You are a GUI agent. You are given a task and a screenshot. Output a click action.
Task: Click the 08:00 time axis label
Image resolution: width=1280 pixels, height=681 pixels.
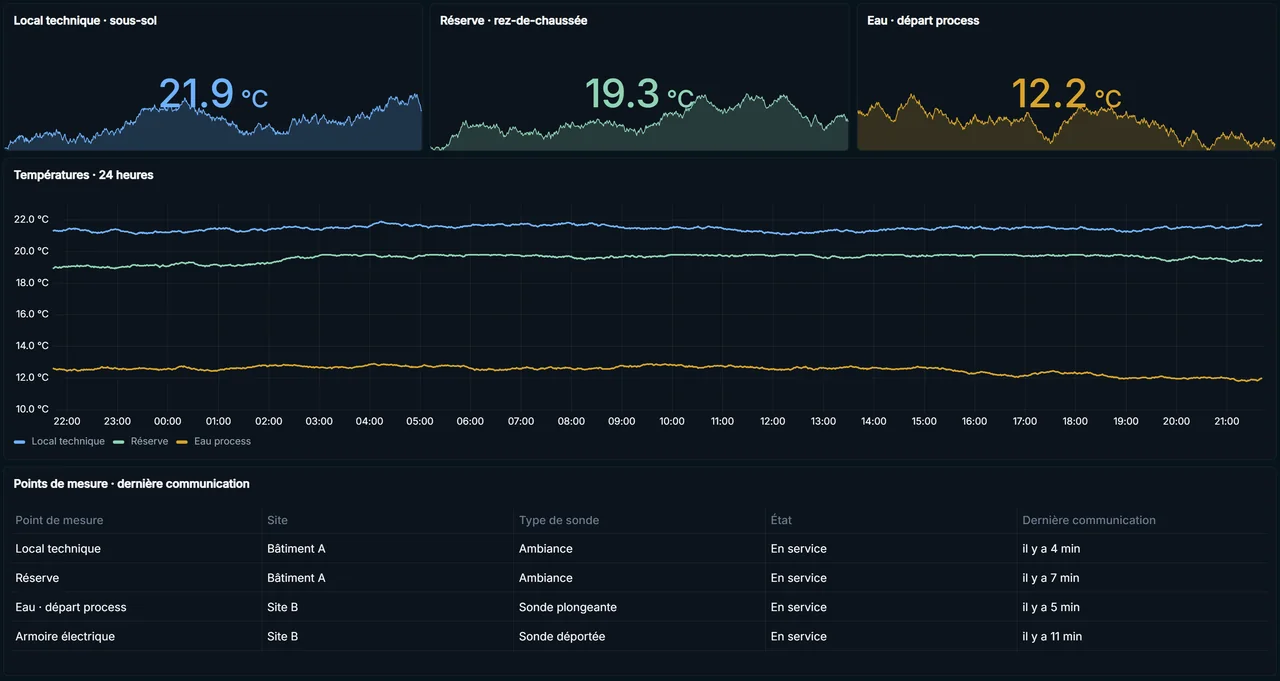571,422
